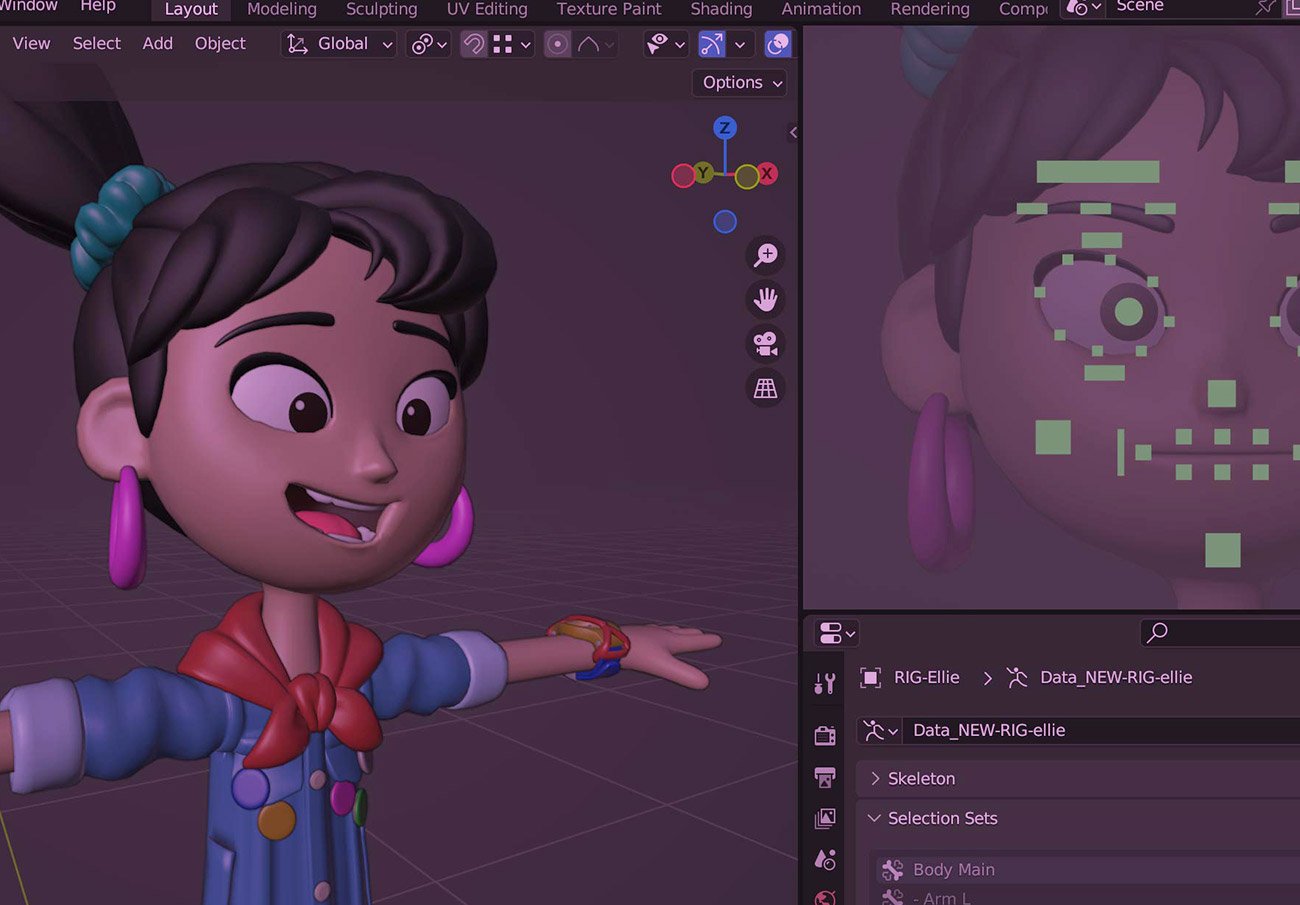The width and height of the screenshot is (1300, 905).
Task: Switch to the Texture Paint workspace tab
Action: coord(609,9)
